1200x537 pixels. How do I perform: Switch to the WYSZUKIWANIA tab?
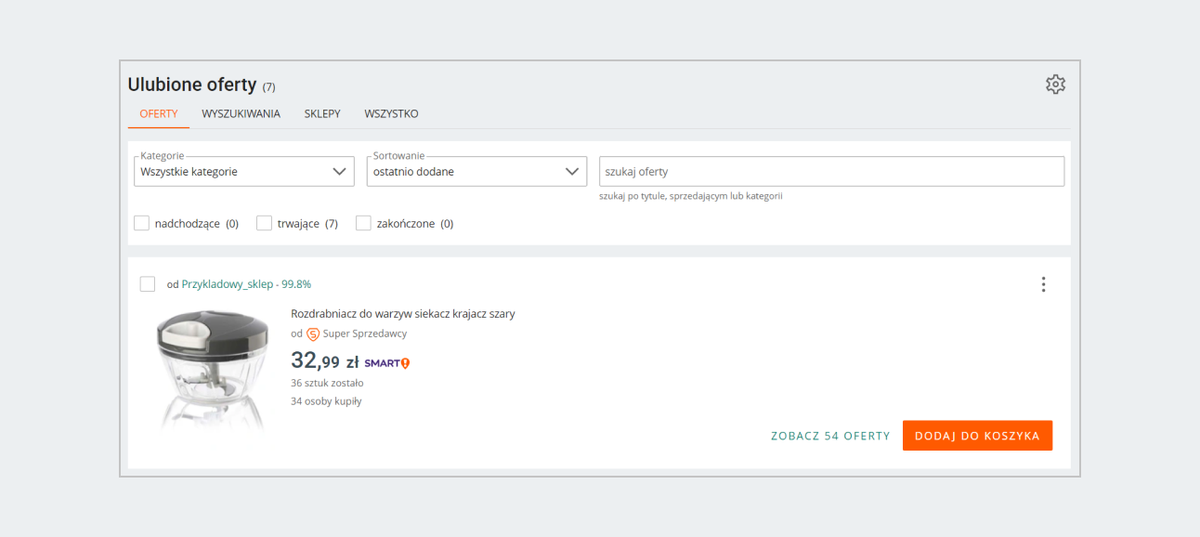(x=241, y=114)
